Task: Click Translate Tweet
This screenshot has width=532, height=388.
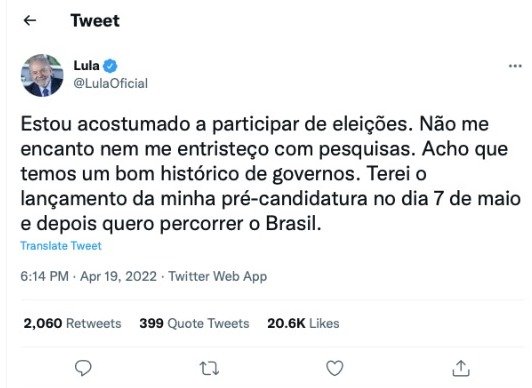Action: coord(61,246)
